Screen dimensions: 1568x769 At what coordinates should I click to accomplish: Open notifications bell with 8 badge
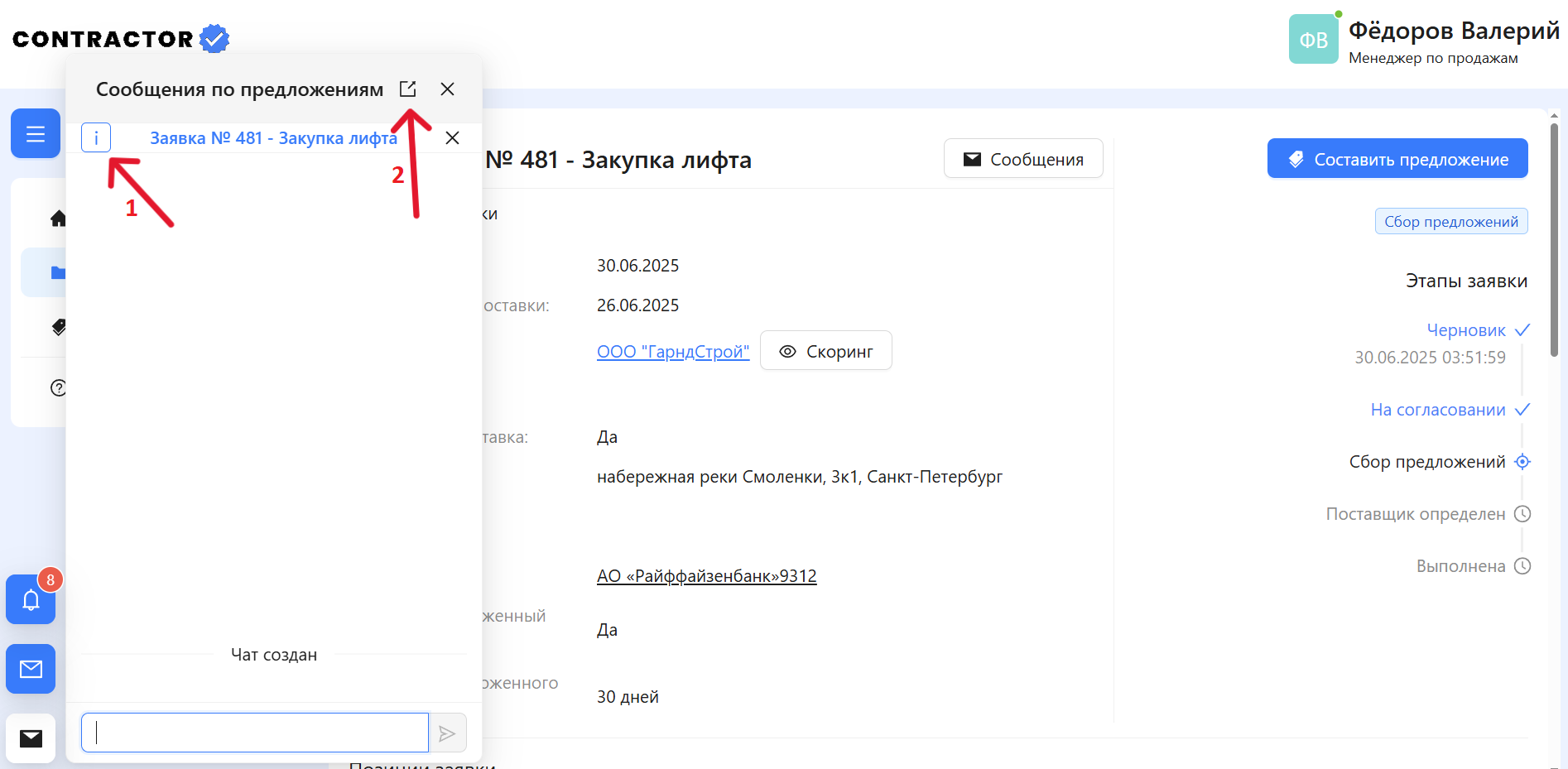[31, 599]
